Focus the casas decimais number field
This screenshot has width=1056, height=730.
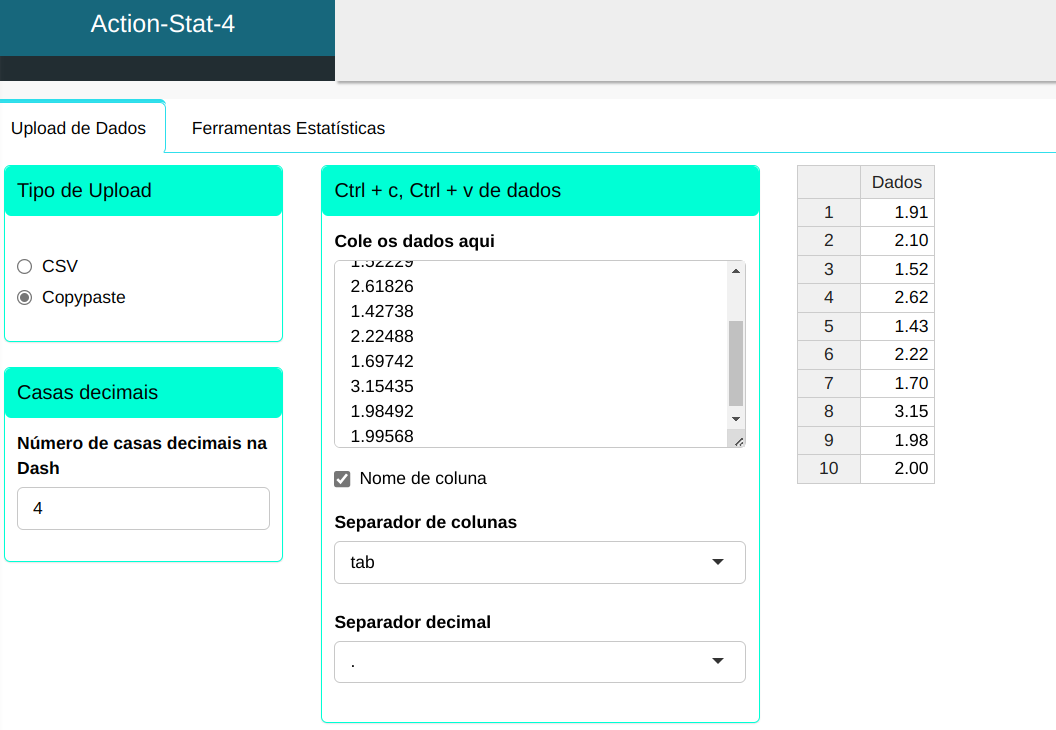[143, 508]
